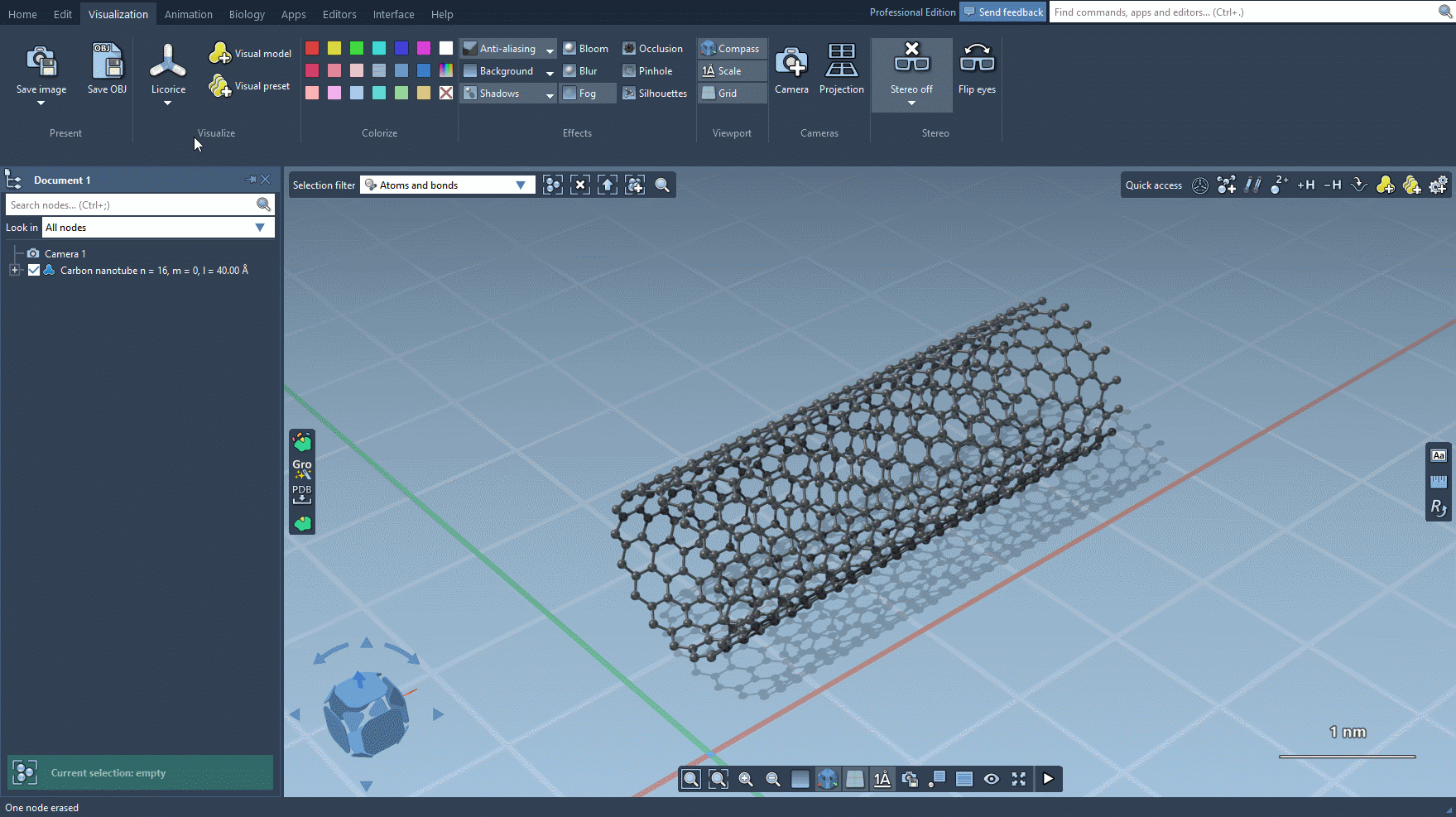Click the Rx icon on right viewport edge
Screen dimensions: 1456x817
pyautogui.click(x=1439, y=507)
